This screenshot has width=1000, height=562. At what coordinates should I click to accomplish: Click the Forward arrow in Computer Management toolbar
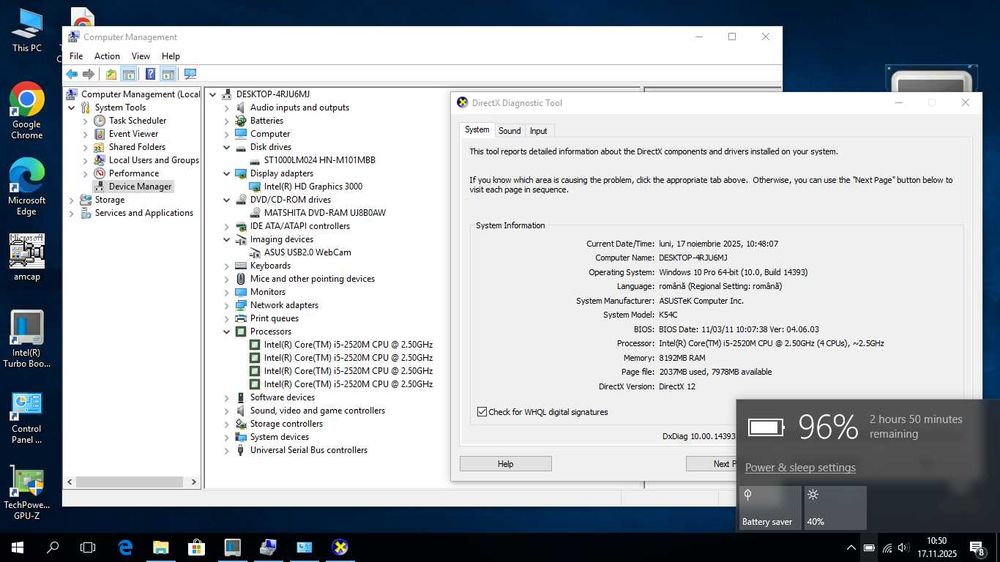pyautogui.click(x=89, y=74)
